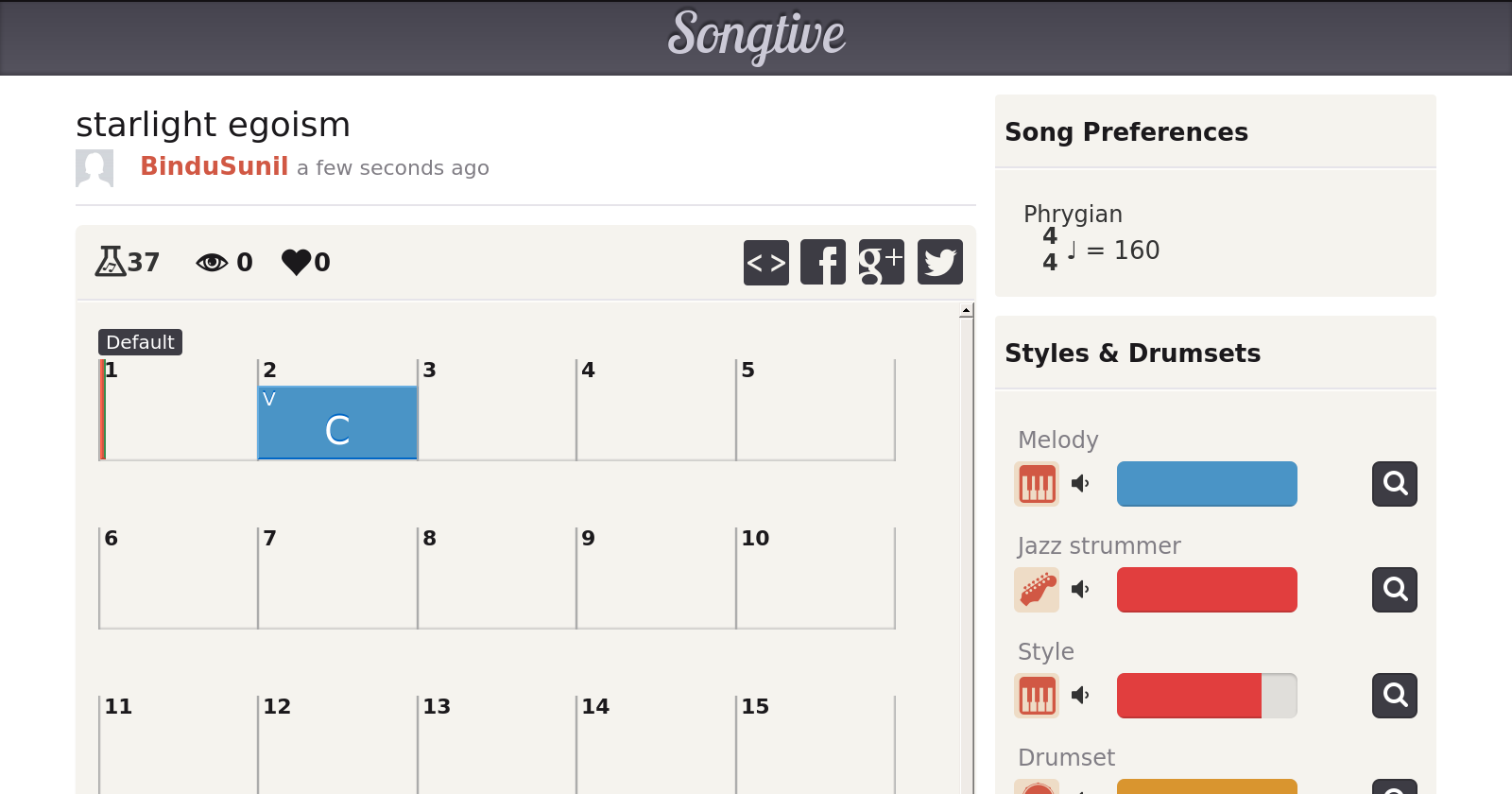The height and width of the screenshot is (794, 1512).
Task: Open the Style search button
Action: pos(1394,696)
